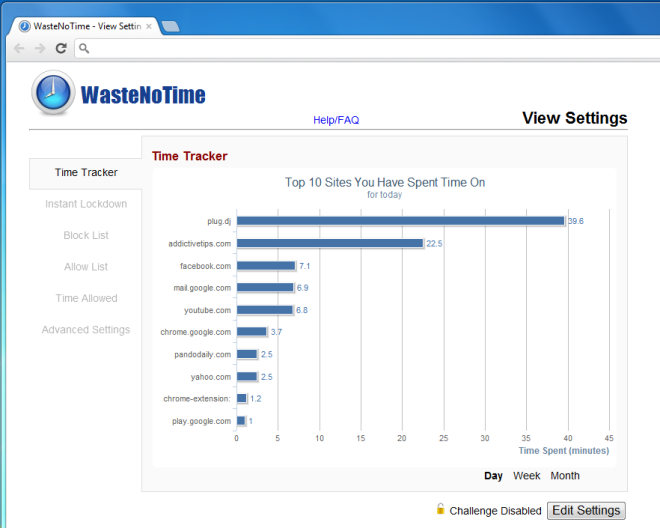Switch chart to Day view
The image size is (660, 528).
(493, 476)
